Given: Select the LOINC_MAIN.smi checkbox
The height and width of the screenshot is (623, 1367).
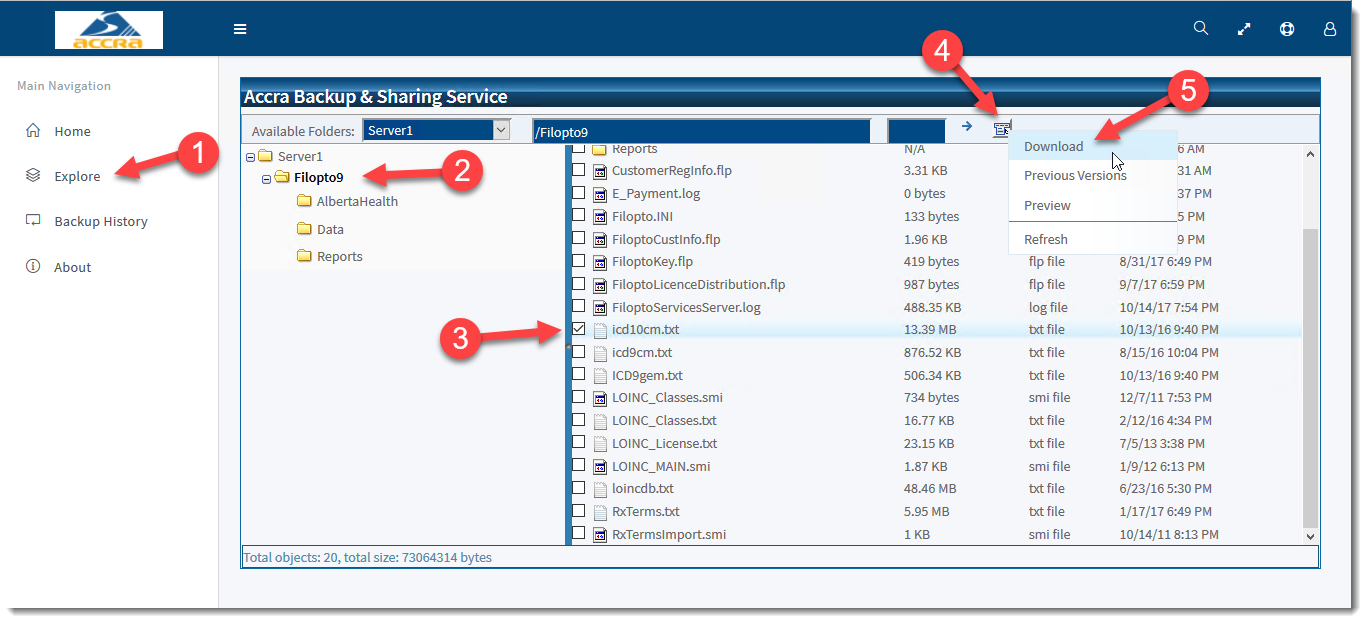Looking at the screenshot, I should [x=579, y=466].
